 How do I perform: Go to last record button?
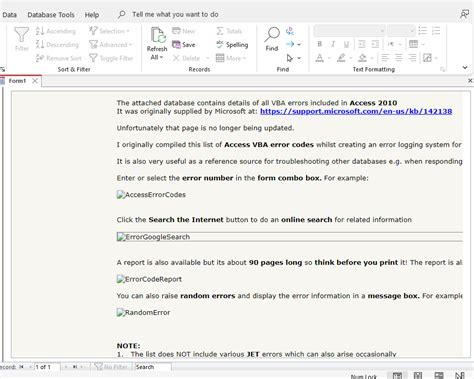click(x=75, y=367)
